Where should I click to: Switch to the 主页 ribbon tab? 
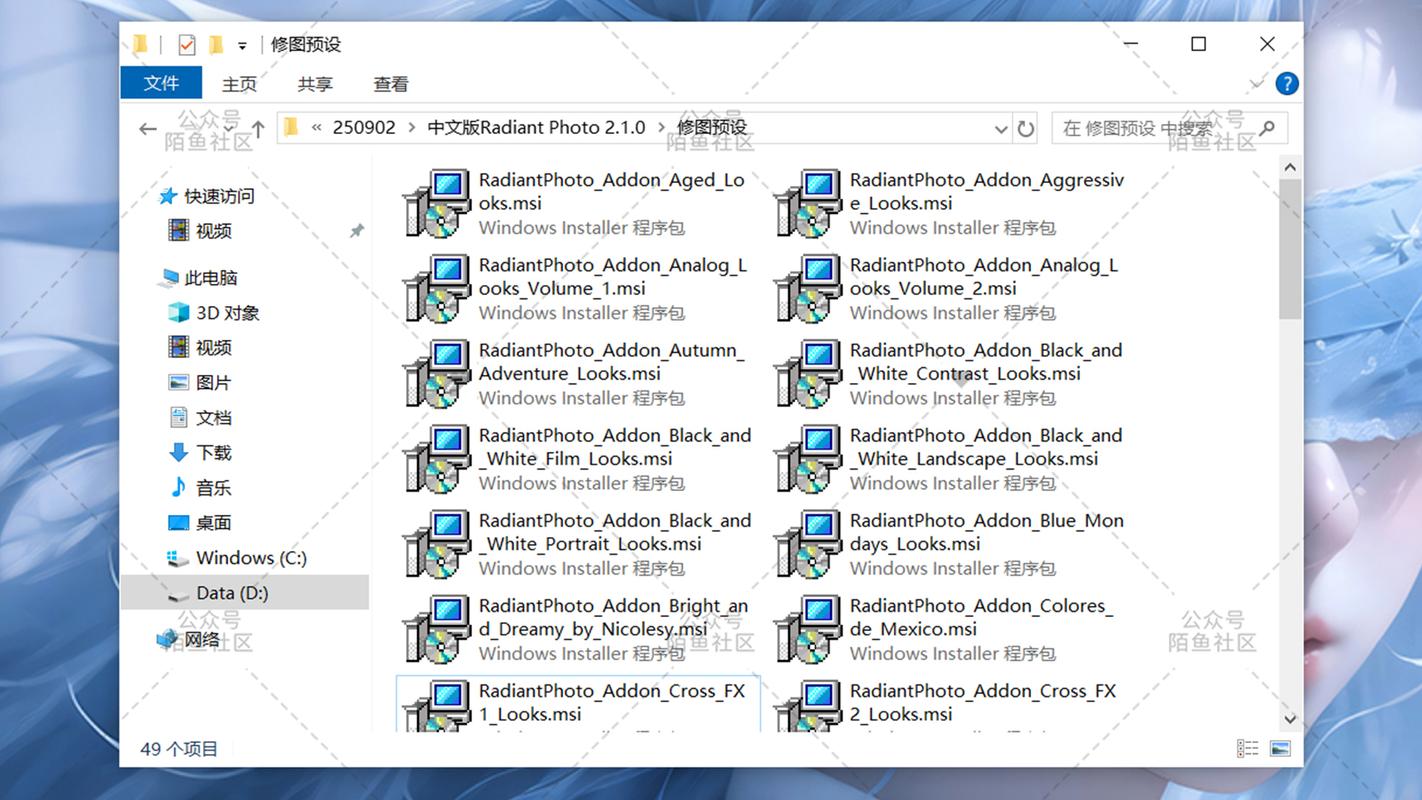239,84
